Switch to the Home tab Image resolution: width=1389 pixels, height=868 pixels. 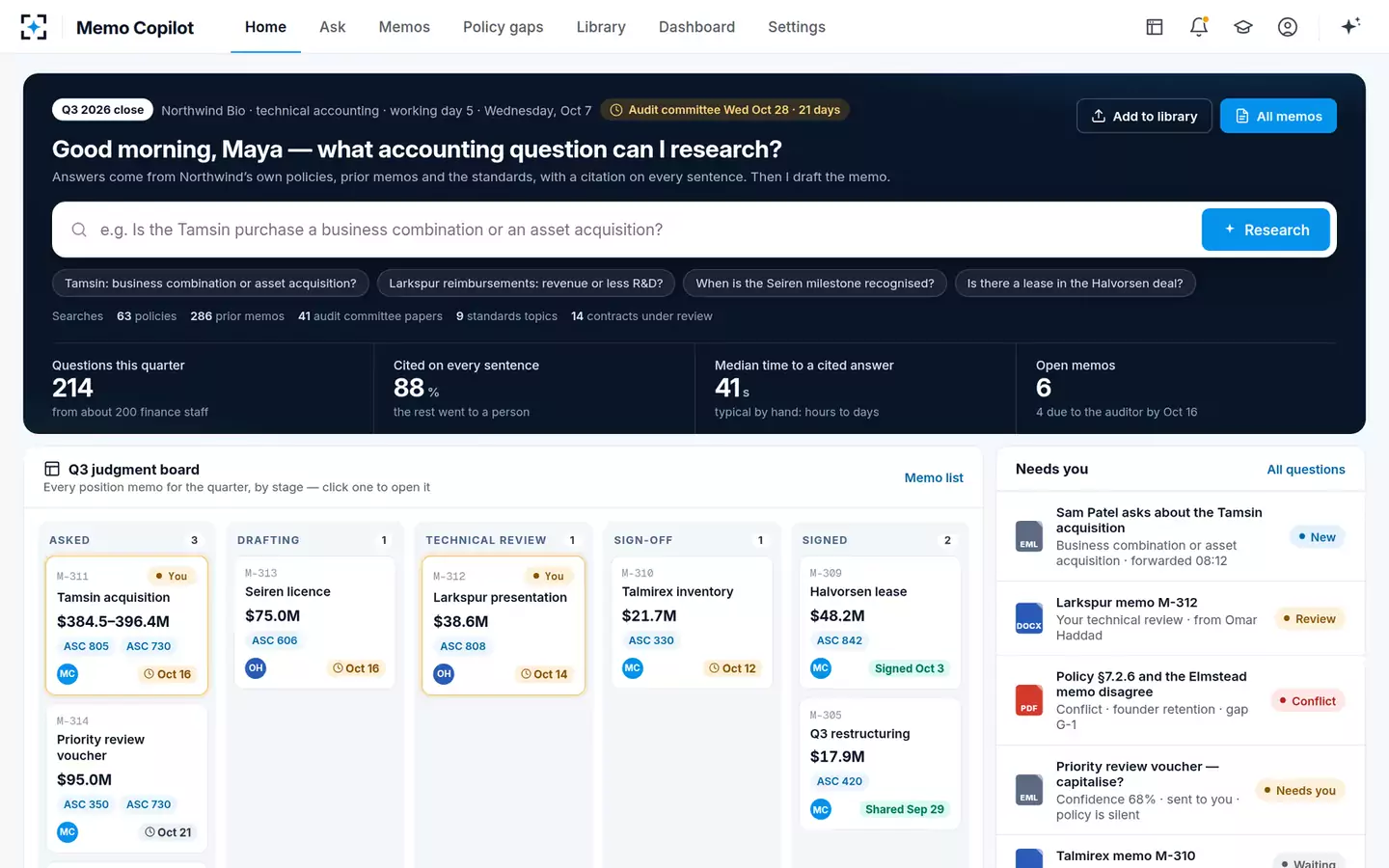(x=265, y=27)
